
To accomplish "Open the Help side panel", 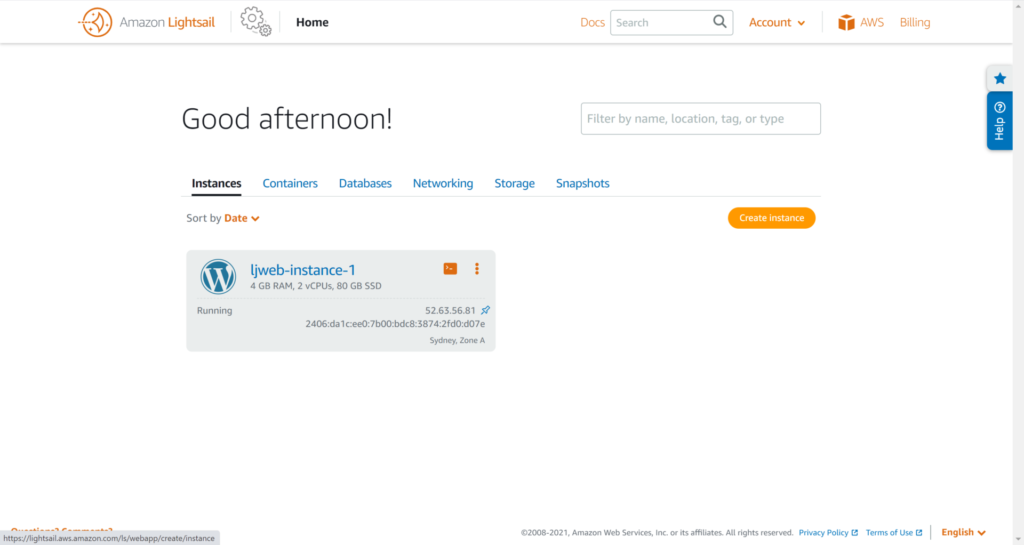I will click(1000, 121).
